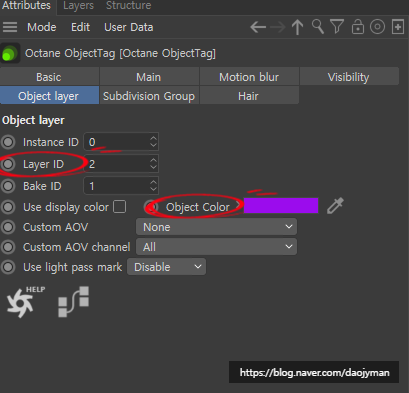Pick color with the eyedropper icon
The image size is (409, 393).
coord(335,206)
